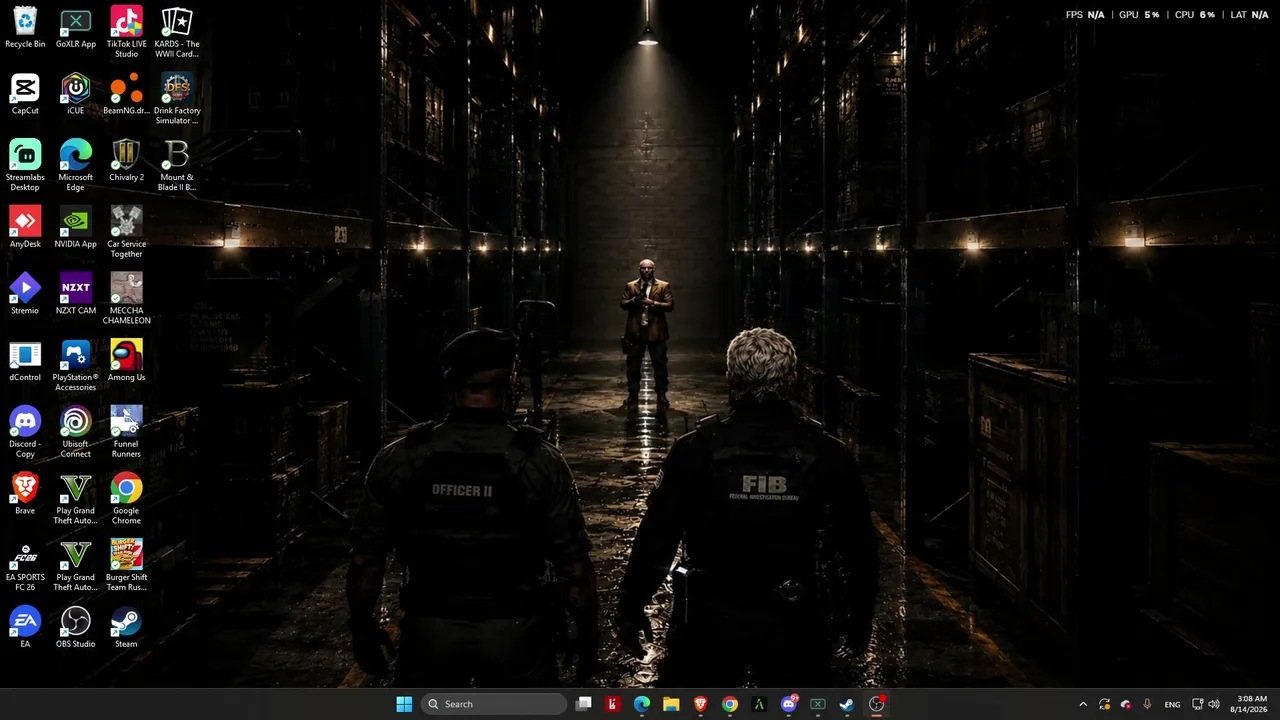Screen dimensions: 1280x720
Task: Open File Explorer from the taskbar
Action: pos(671,704)
